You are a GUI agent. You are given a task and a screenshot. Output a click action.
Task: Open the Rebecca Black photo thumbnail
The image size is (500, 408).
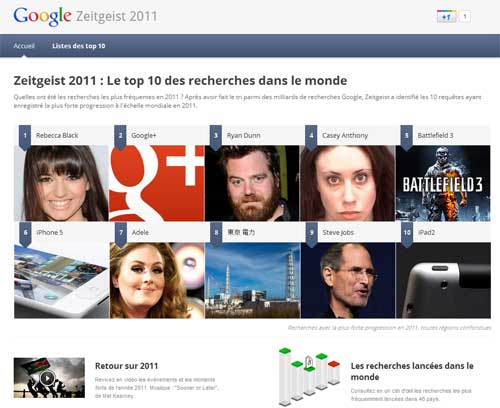(61, 183)
